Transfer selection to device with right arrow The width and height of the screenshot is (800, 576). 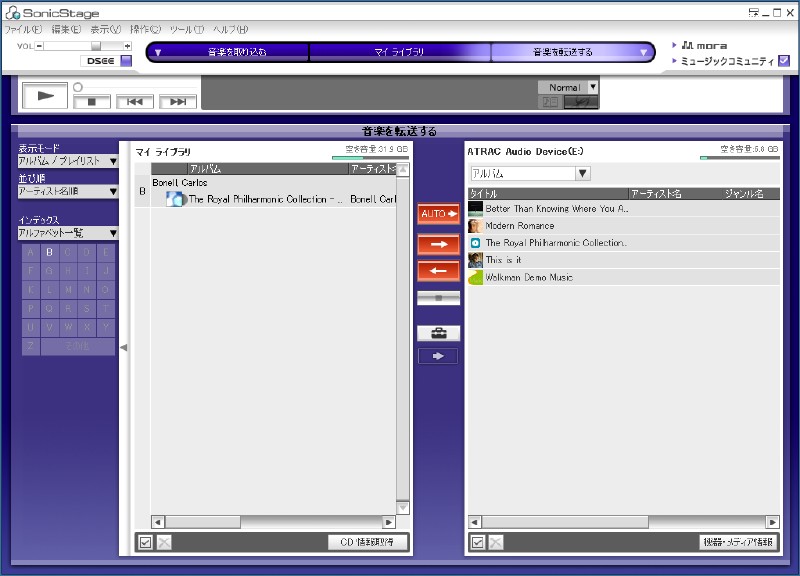[438, 244]
